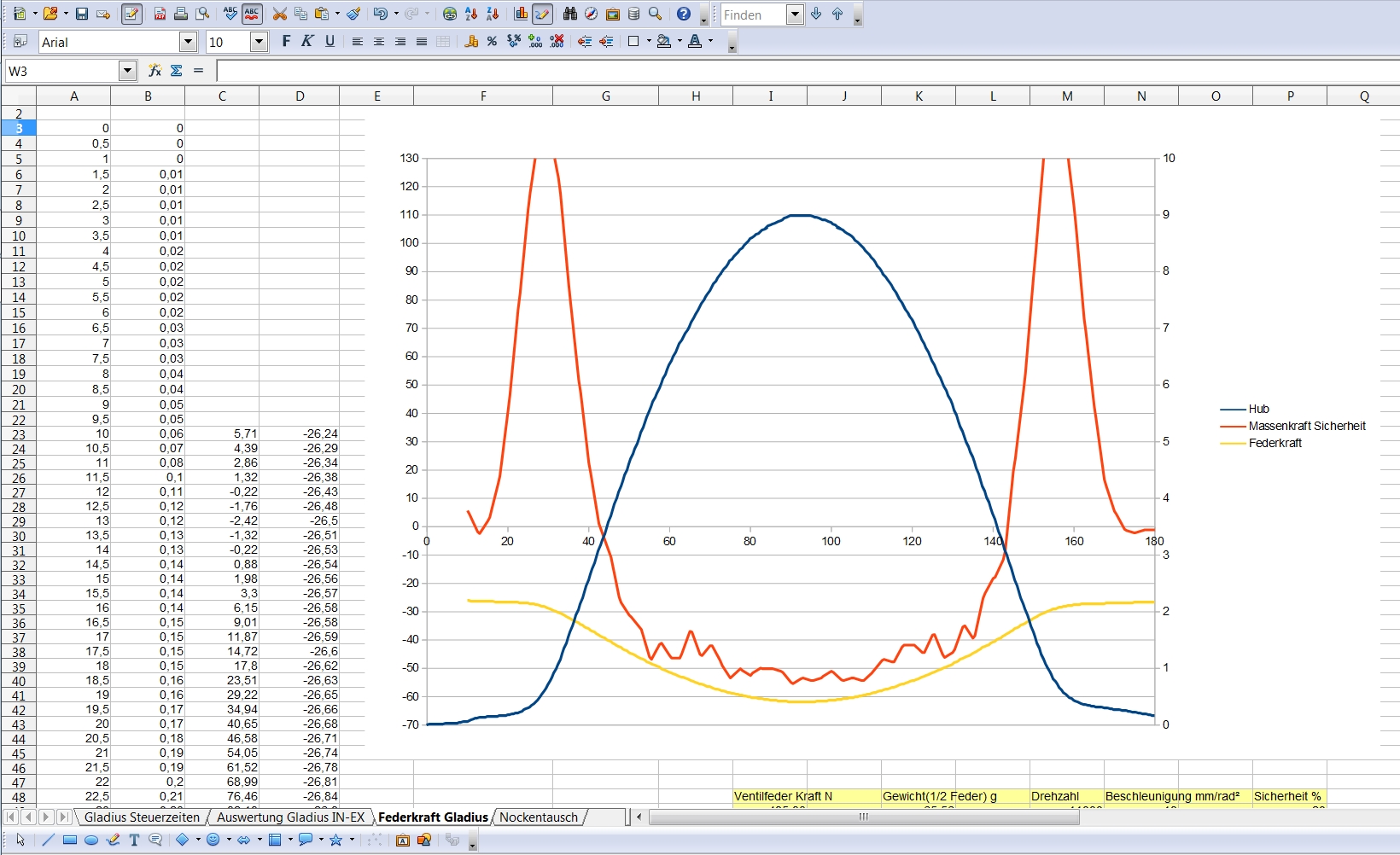Insert a chart via toolbar icon
The height and width of the screenshot is (855, 1400).
click(521, 15)
